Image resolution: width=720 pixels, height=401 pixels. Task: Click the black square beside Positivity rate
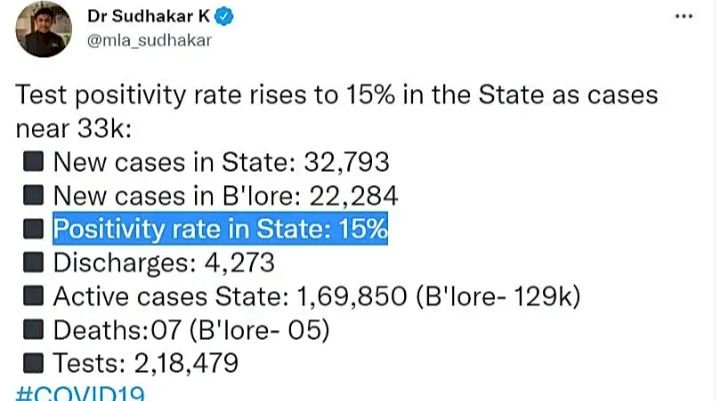coord(34,230)
